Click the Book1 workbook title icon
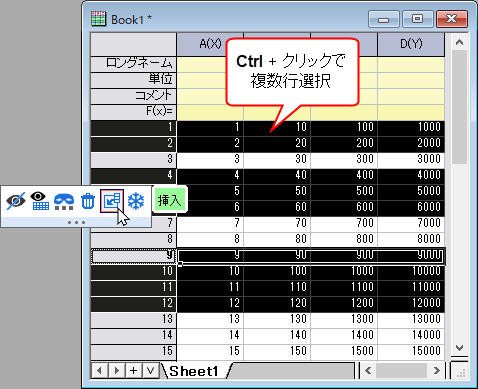This screenshot has height=389, width=478. pyautogui.click(x=98, y=19)
